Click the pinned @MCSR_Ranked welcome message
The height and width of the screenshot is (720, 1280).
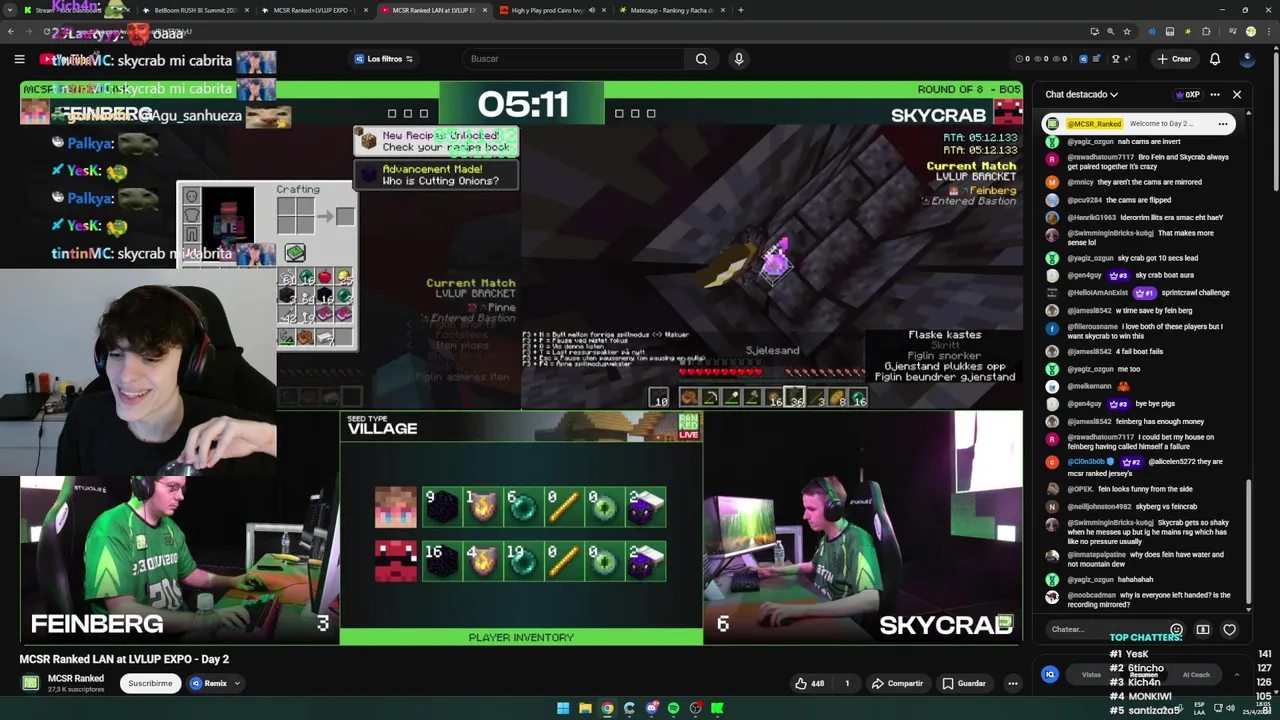1139,124
